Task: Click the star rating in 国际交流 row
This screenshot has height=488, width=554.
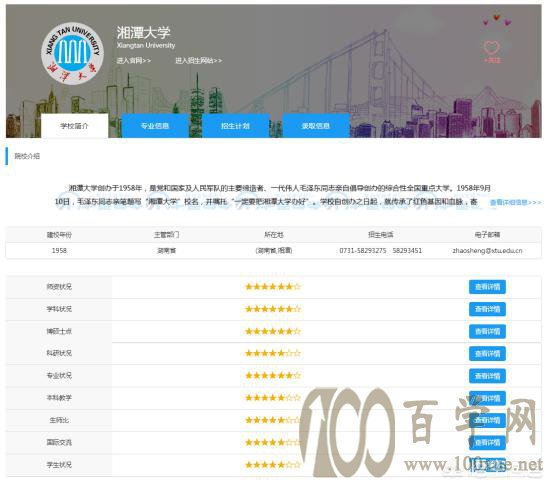Action: point(273,442)
